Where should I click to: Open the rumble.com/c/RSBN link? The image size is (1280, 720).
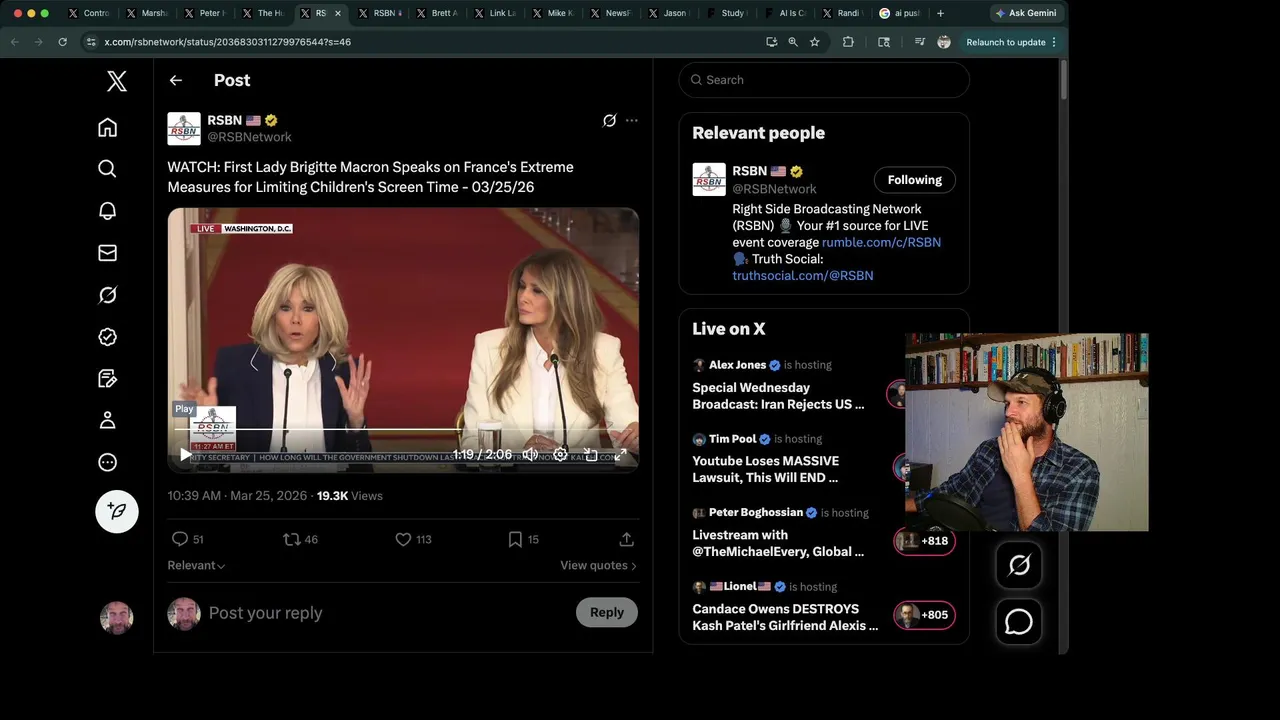(881, 242)
